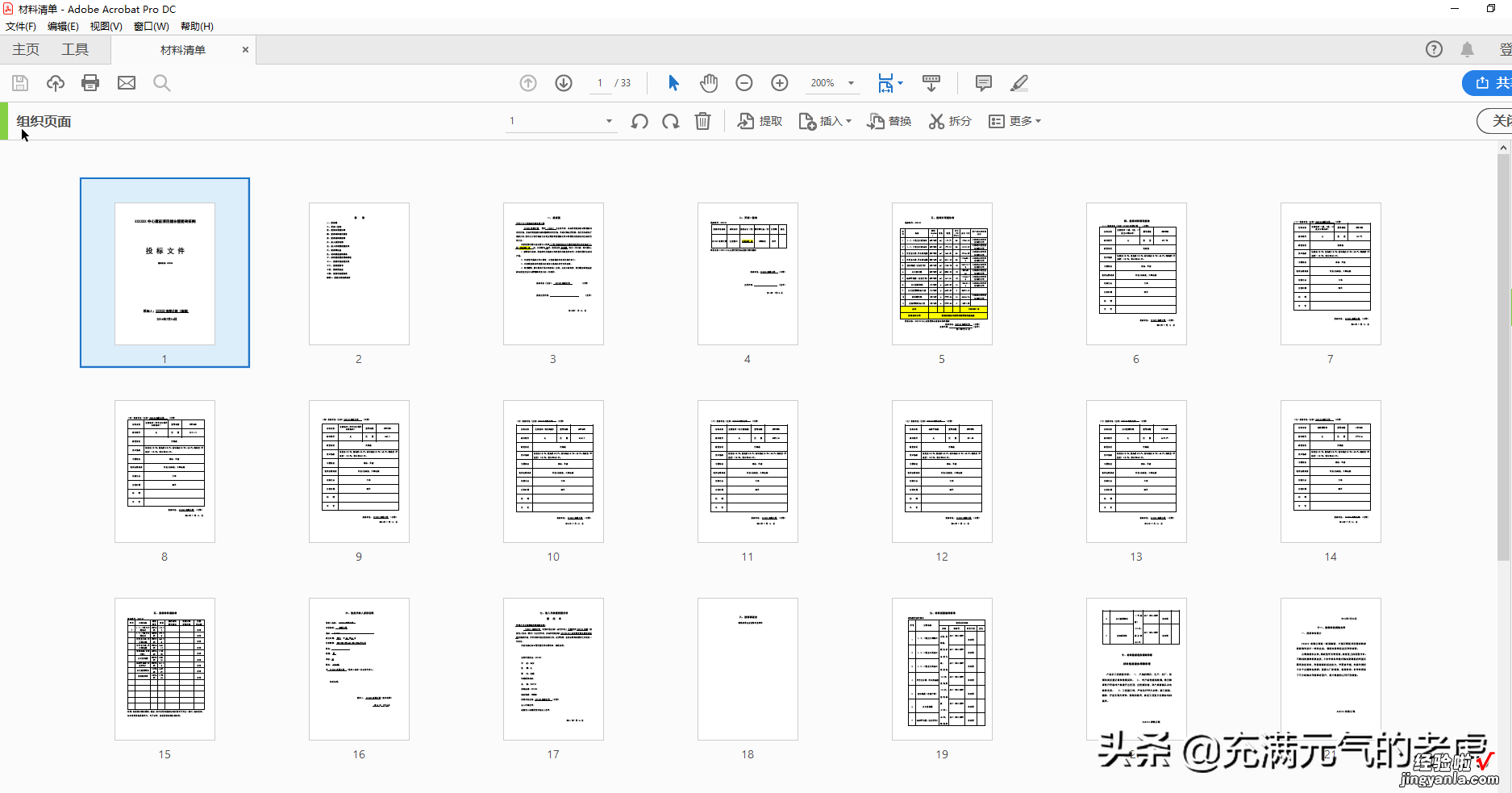
Task: Go to previous page arrow icon
Action: 528,83
